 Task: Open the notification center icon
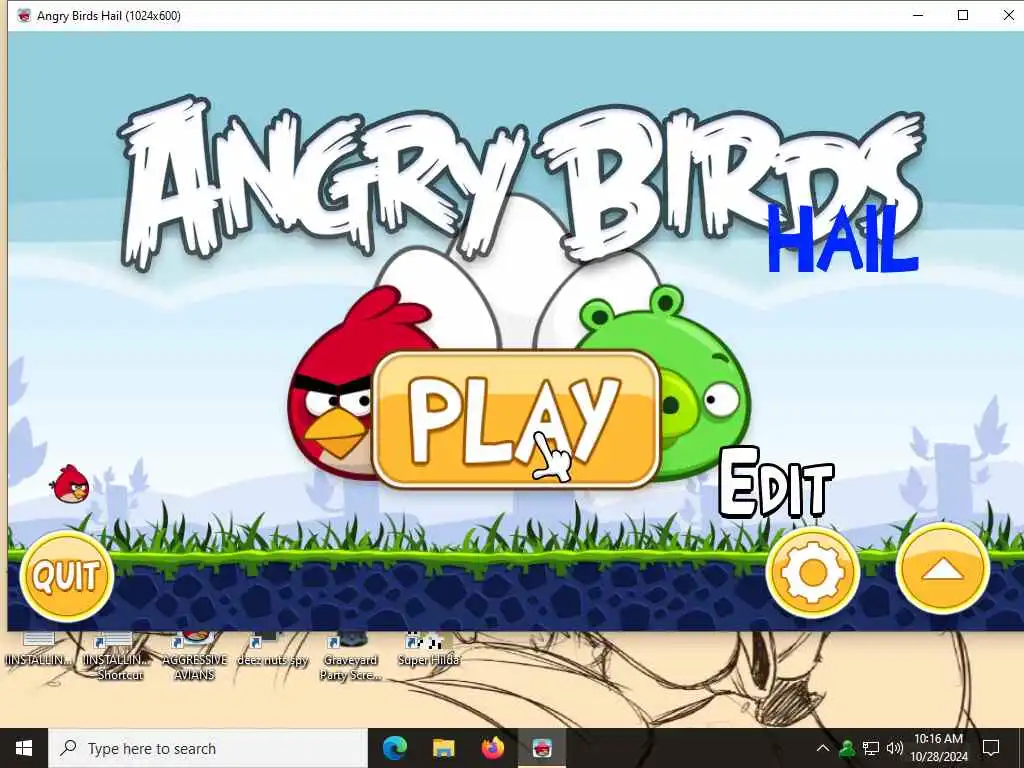pos(991,748)
